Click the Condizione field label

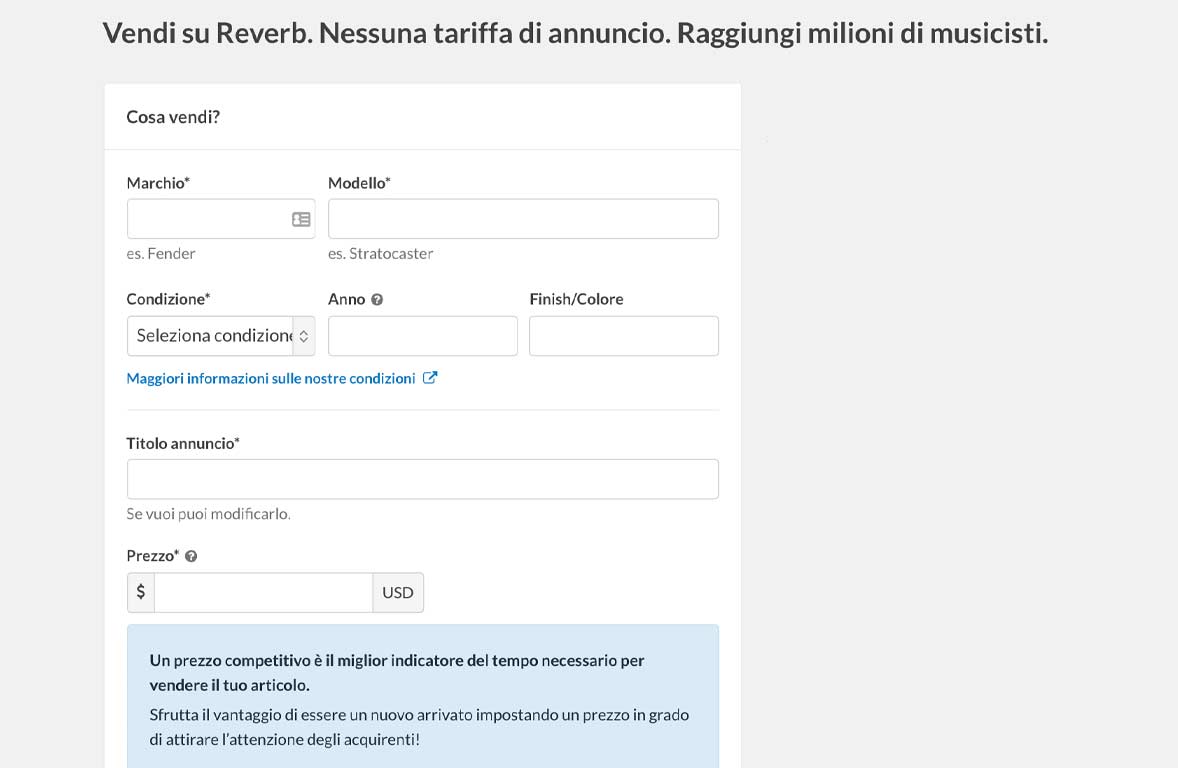point(168,299)
